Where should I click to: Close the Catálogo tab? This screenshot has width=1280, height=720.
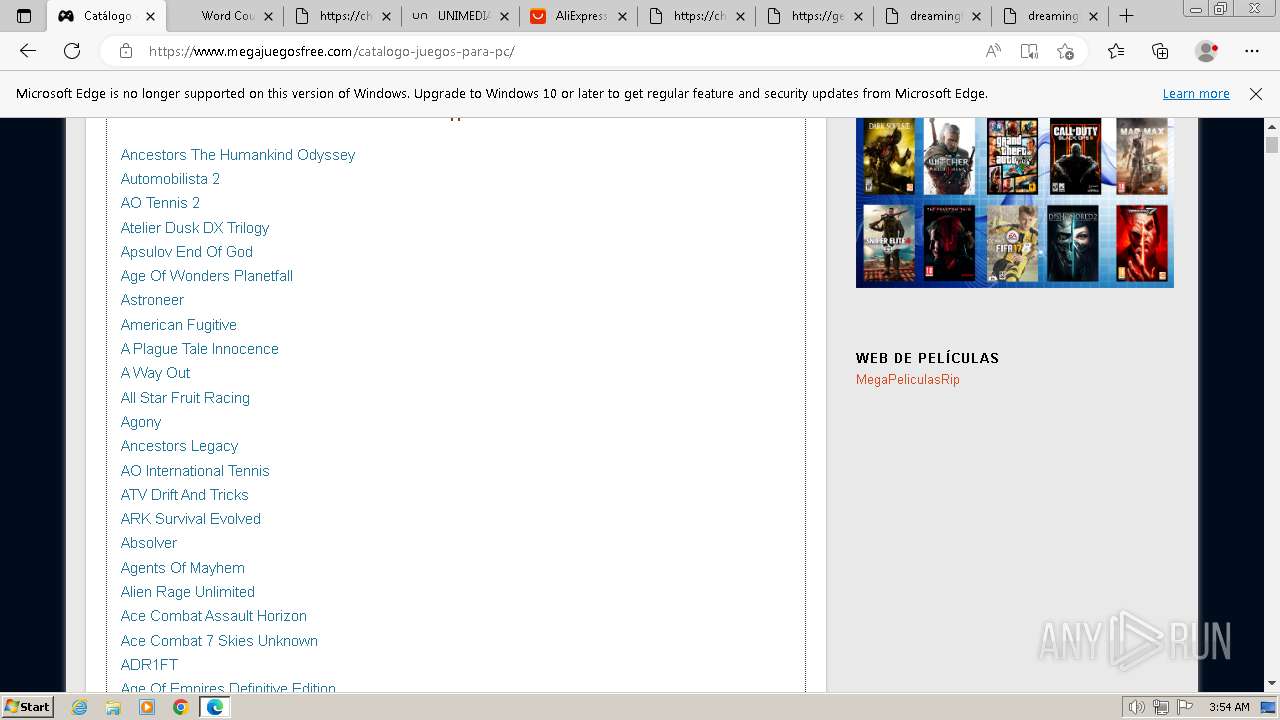(x=150, y=16)
